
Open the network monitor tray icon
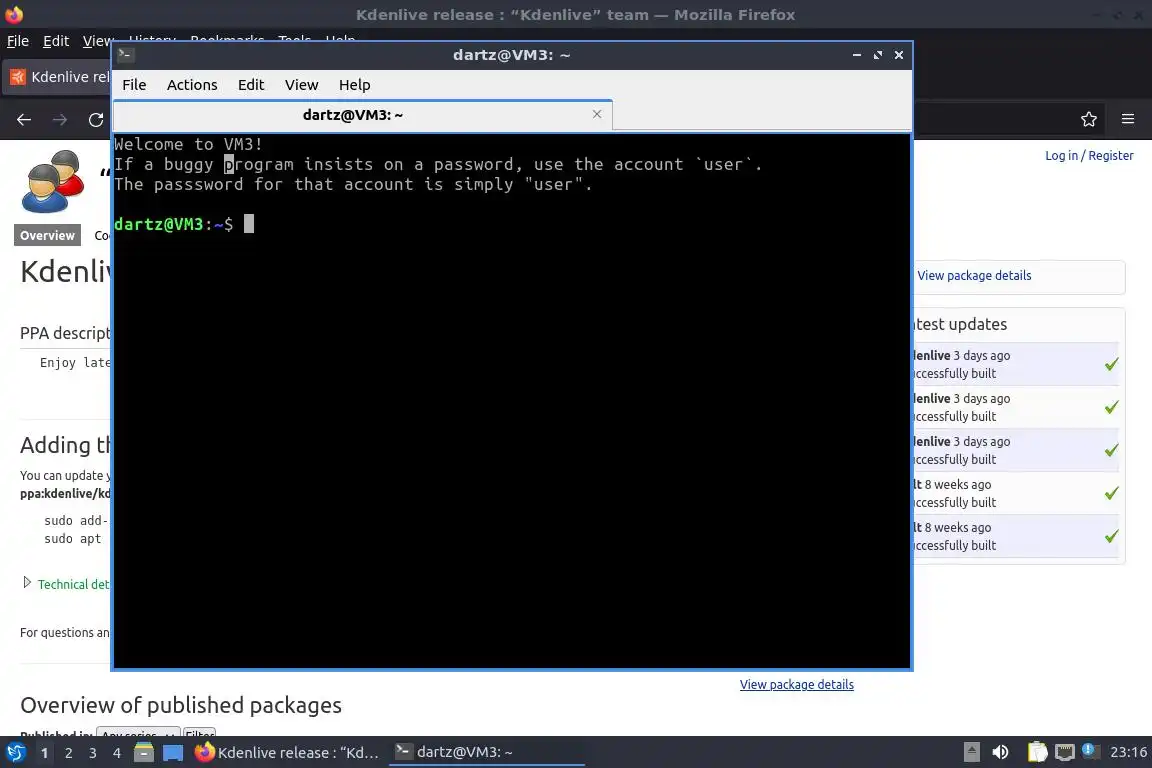(x=1064, y=752)
